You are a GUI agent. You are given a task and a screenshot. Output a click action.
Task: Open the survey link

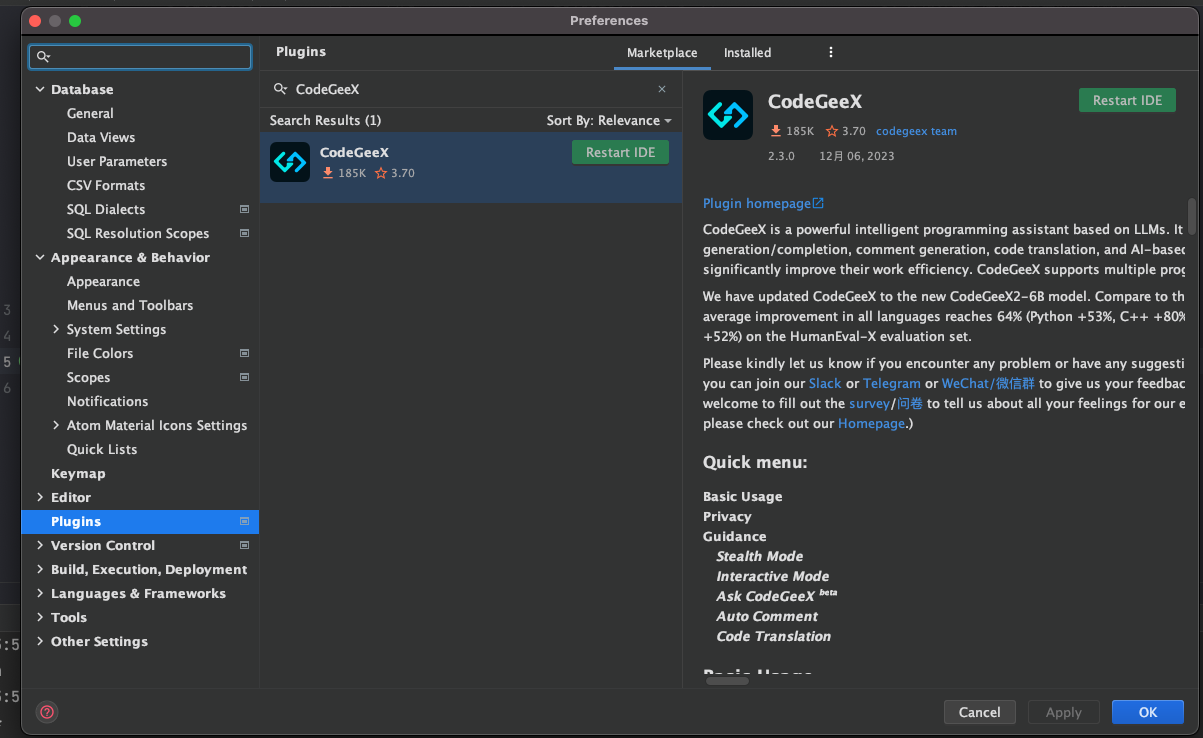pyautogui.click(x=869, y=403)
